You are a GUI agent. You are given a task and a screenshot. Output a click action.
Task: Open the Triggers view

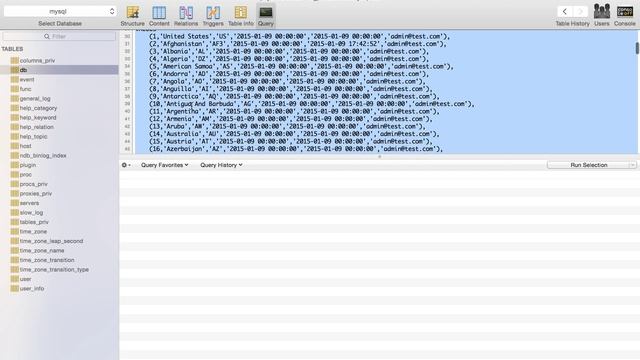point(213,16)
